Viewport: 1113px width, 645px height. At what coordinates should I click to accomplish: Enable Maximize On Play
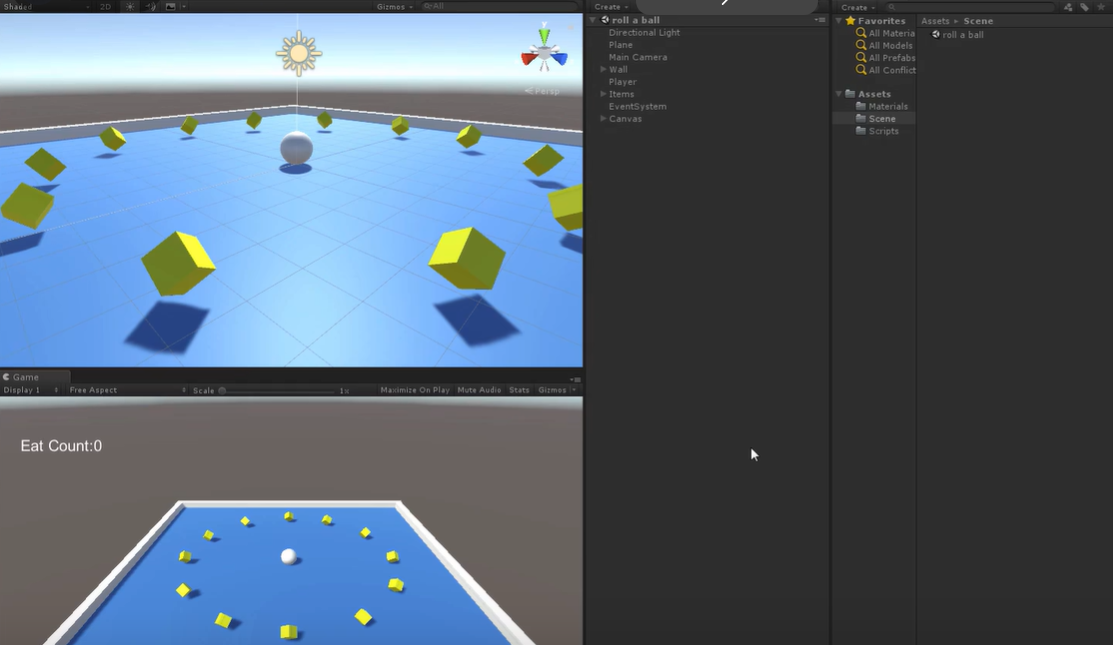(x=414, y=390)
